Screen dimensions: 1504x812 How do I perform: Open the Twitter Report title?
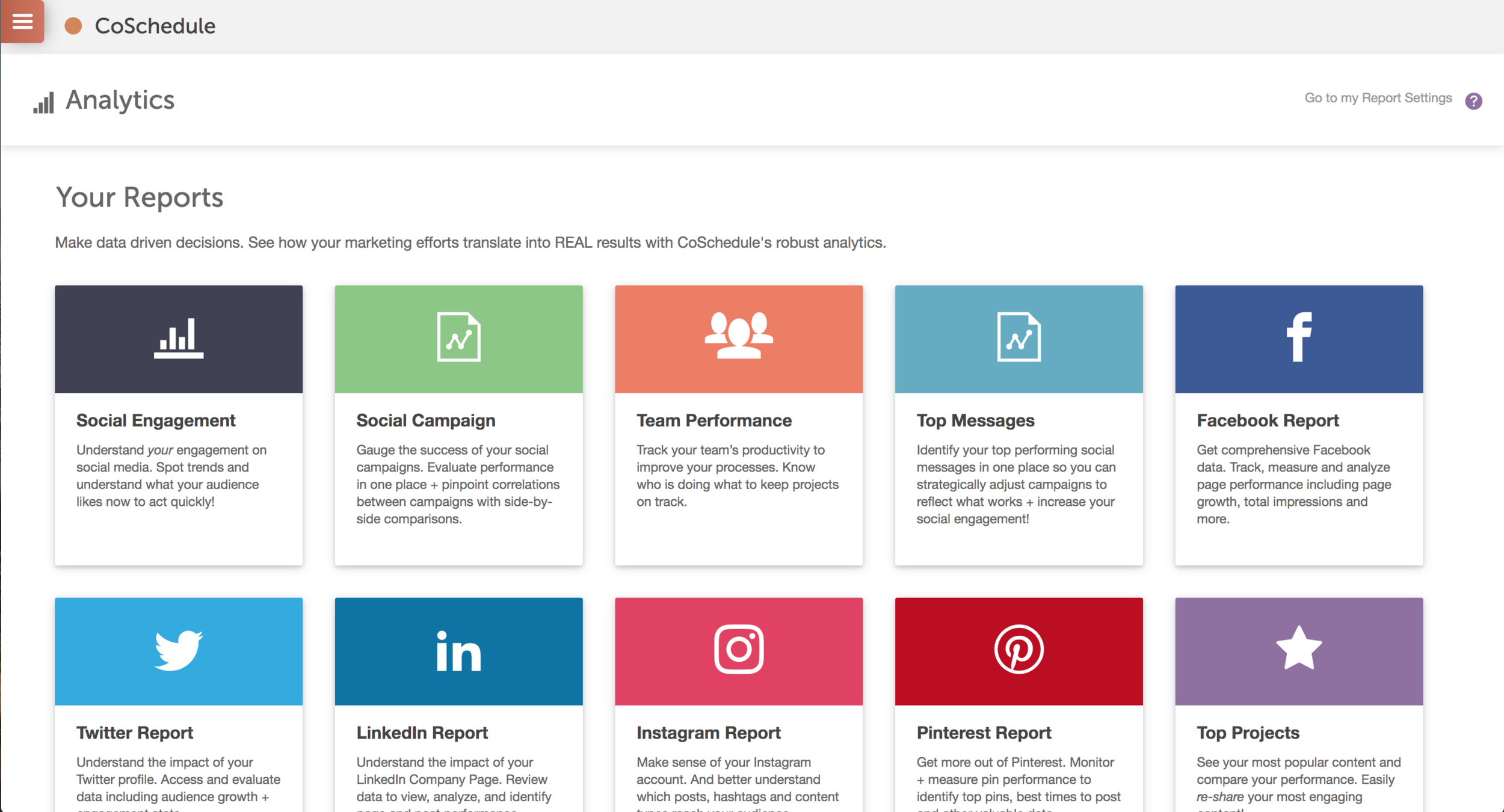point(135,733)
